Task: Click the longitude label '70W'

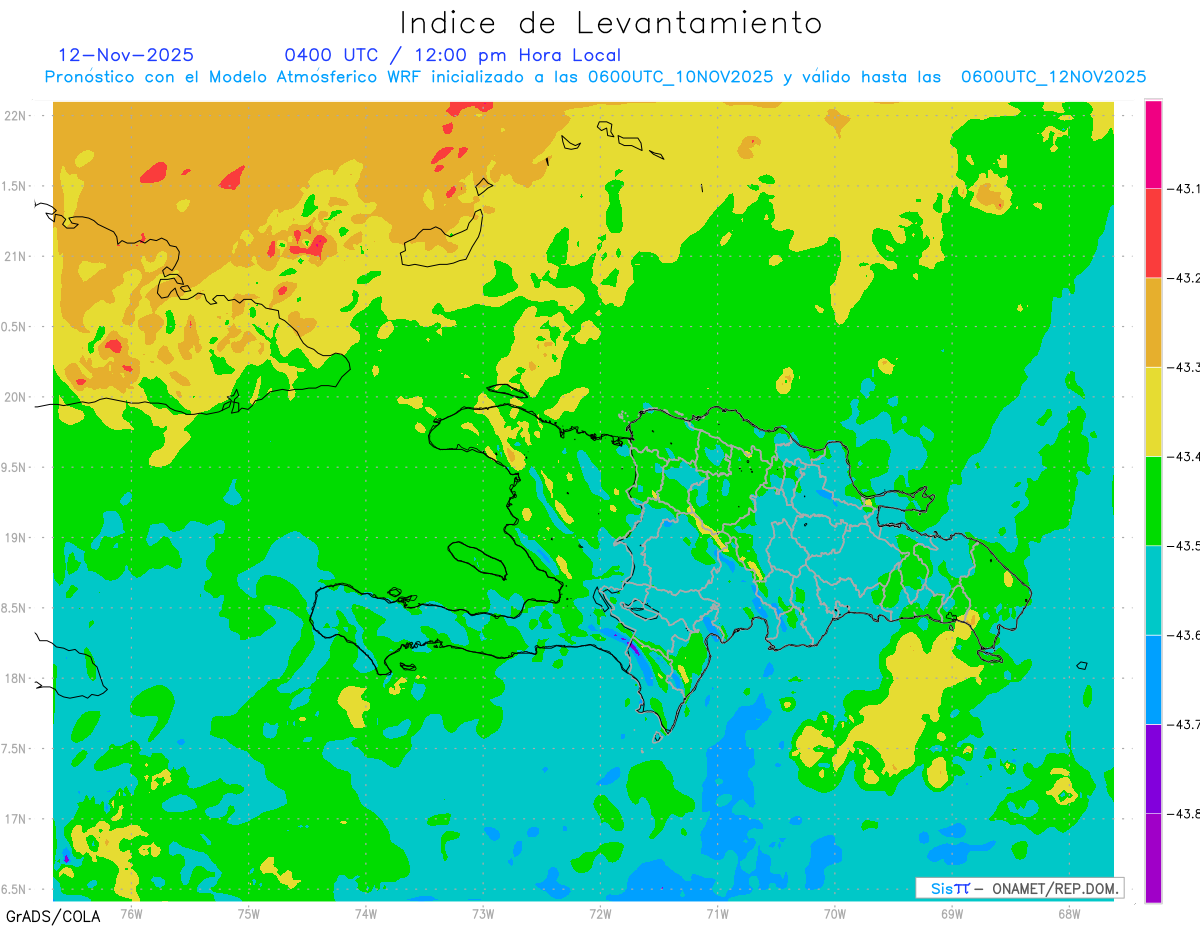Action: point(834,912)
